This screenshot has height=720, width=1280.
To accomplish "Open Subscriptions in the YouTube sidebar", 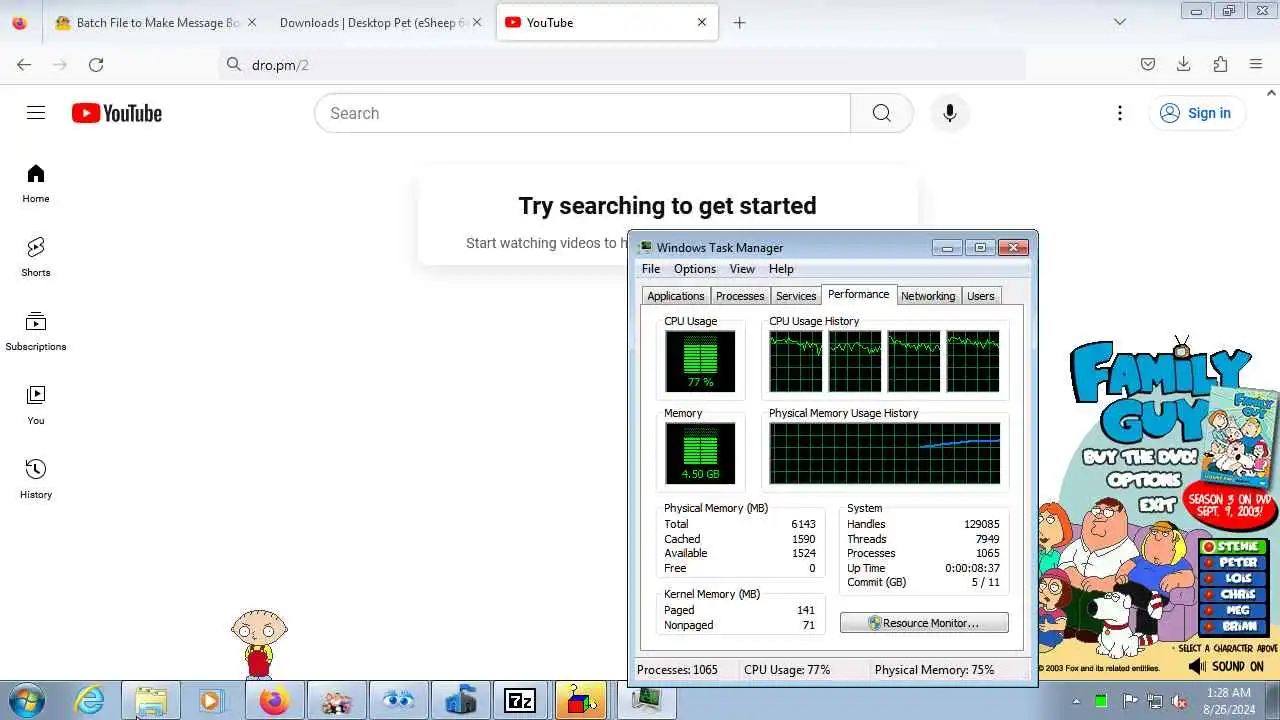I will (x=36, y=331).
